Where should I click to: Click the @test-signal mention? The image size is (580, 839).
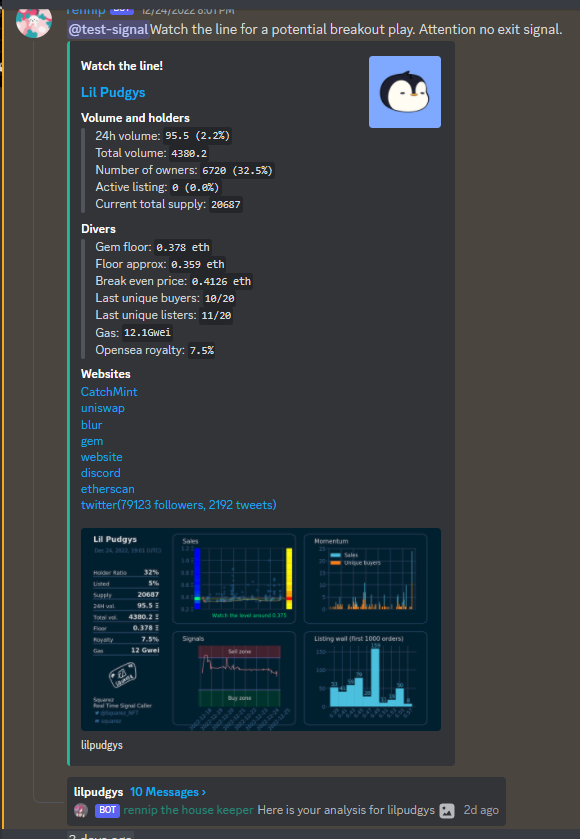pos(109,29)
